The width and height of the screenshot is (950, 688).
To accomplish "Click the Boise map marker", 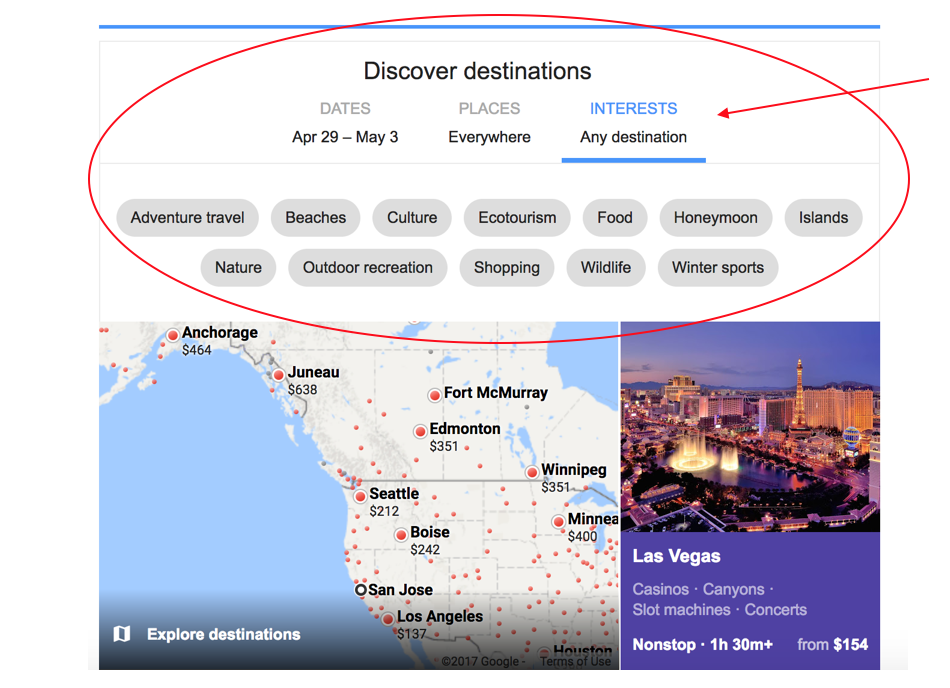I will click(x=400, y=535).
